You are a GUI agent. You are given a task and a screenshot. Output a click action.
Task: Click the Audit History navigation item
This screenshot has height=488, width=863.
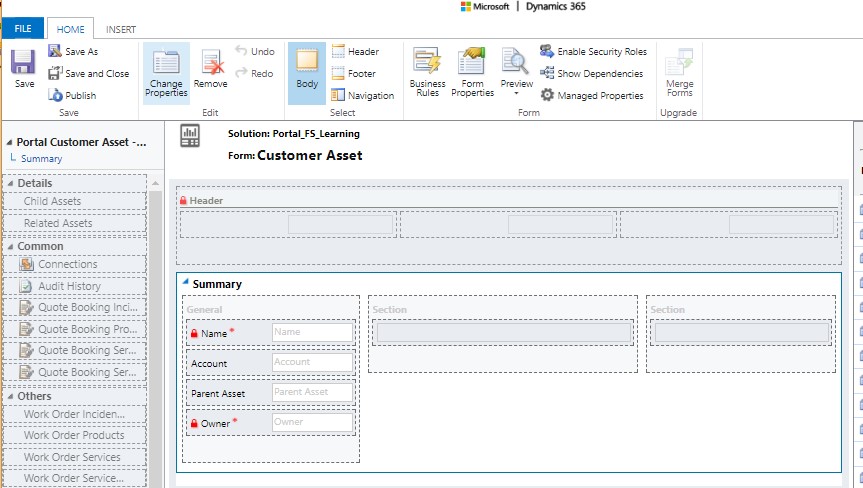[x=75, y=286]
